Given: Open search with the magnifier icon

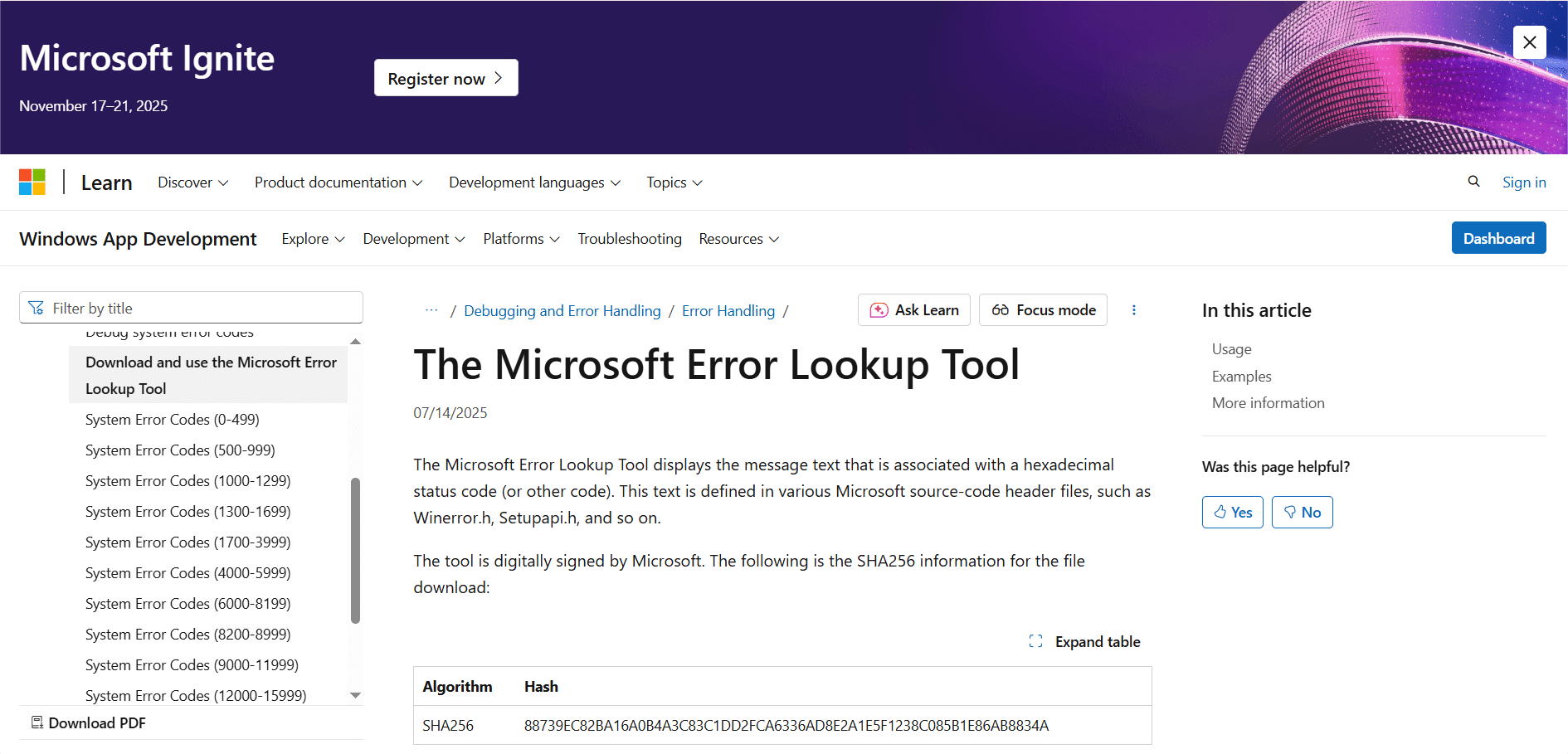Looking at the screenshot, I should pos(1473,182).
